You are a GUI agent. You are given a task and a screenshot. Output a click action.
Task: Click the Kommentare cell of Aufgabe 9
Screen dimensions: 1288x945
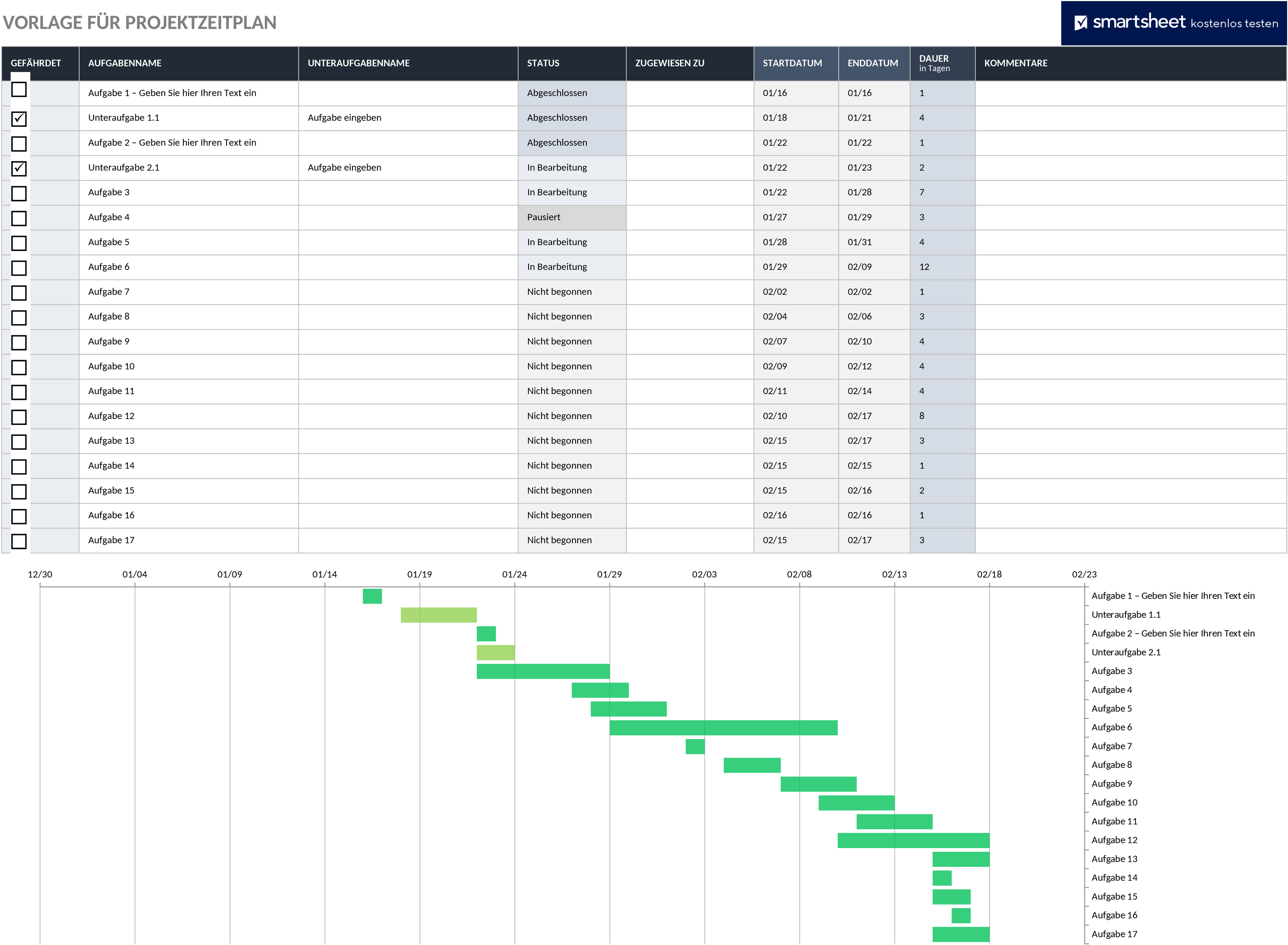point(1131,342)
